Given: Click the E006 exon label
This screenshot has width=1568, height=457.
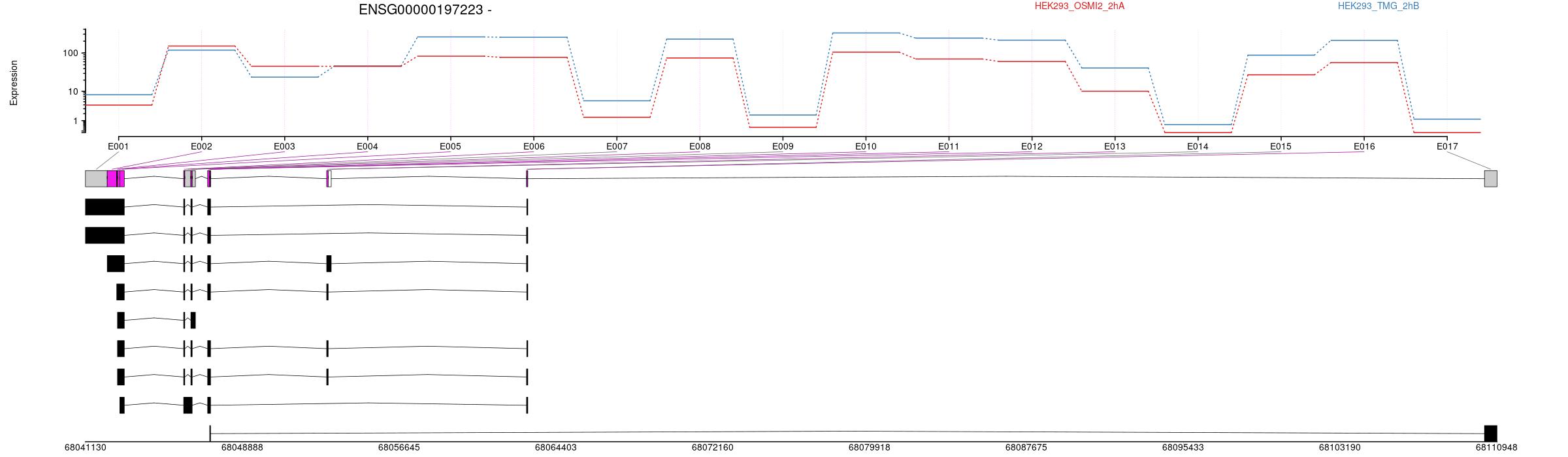Looking at the screenshot, I should click(x=534, y=147).
